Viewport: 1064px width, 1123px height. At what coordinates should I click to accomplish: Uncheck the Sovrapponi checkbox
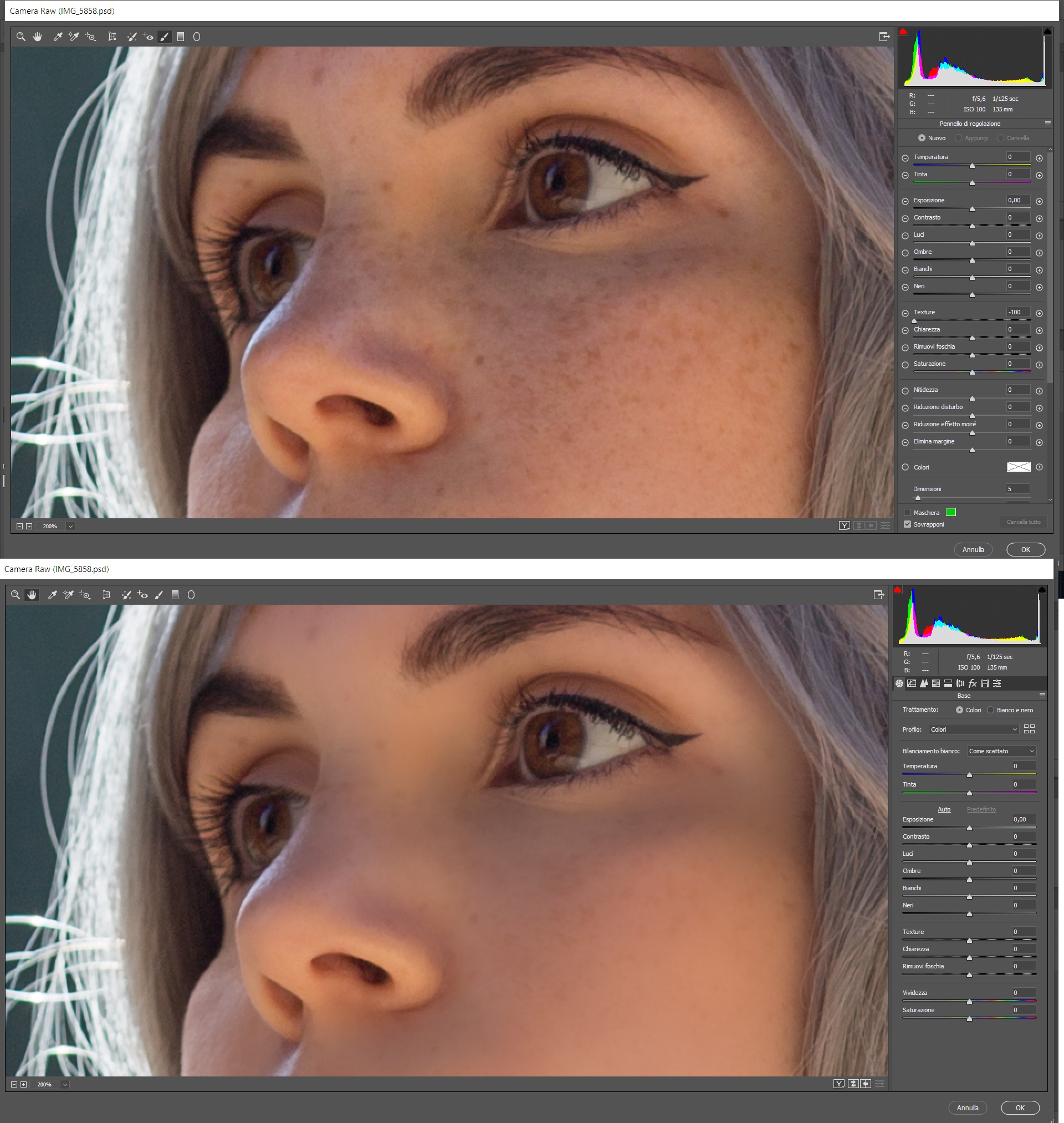(x=908, y=524)
